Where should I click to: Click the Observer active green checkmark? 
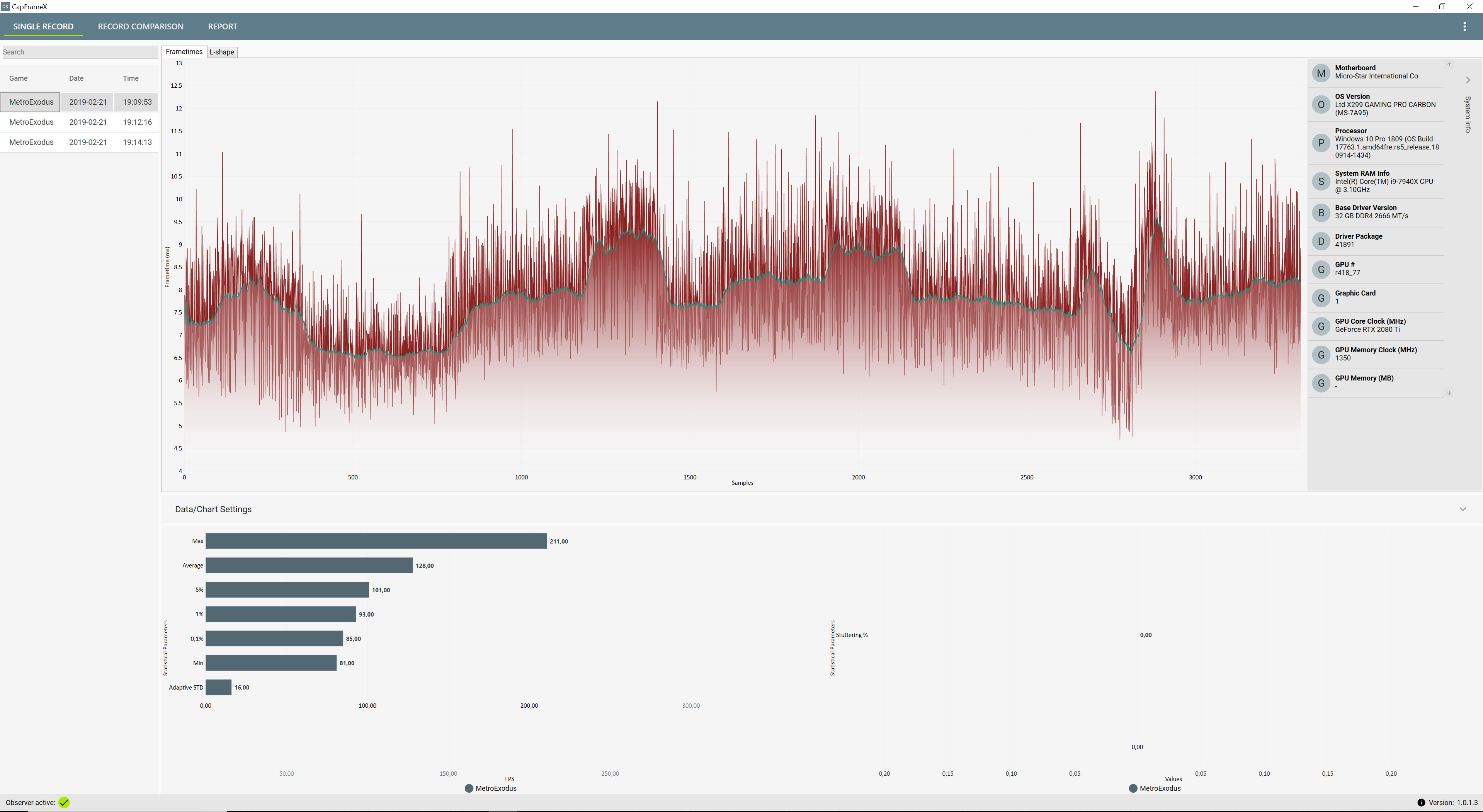[x=64, y=802]
